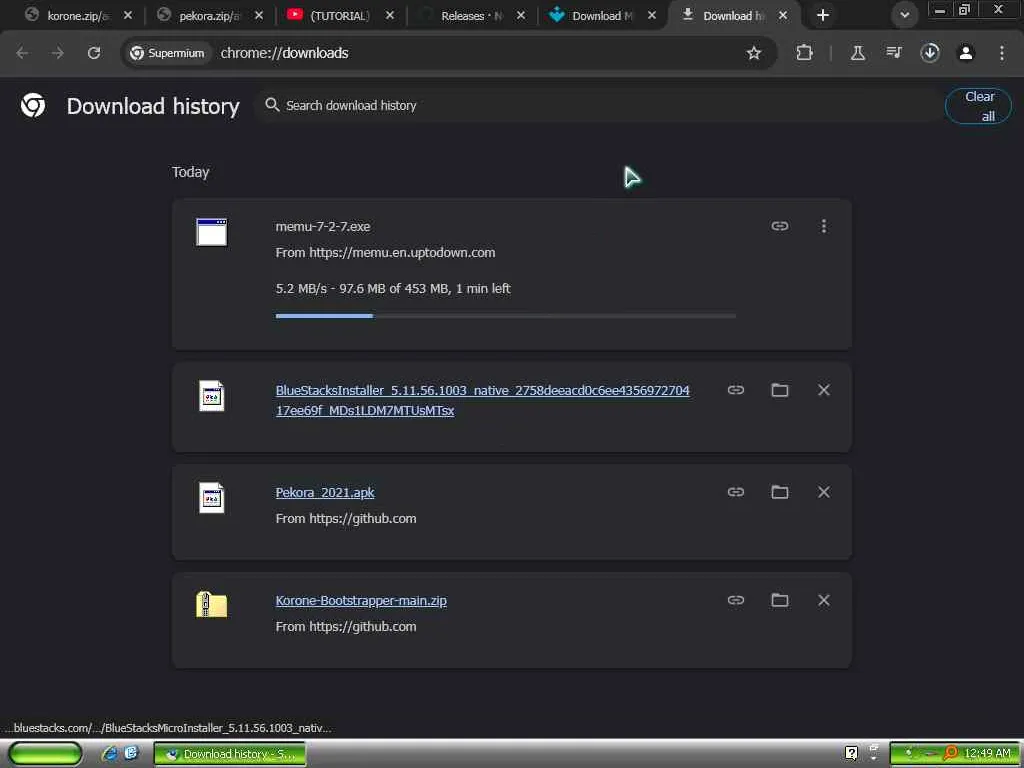
Task: Close the pekora.zip tab
Action: tap(259, 15)
